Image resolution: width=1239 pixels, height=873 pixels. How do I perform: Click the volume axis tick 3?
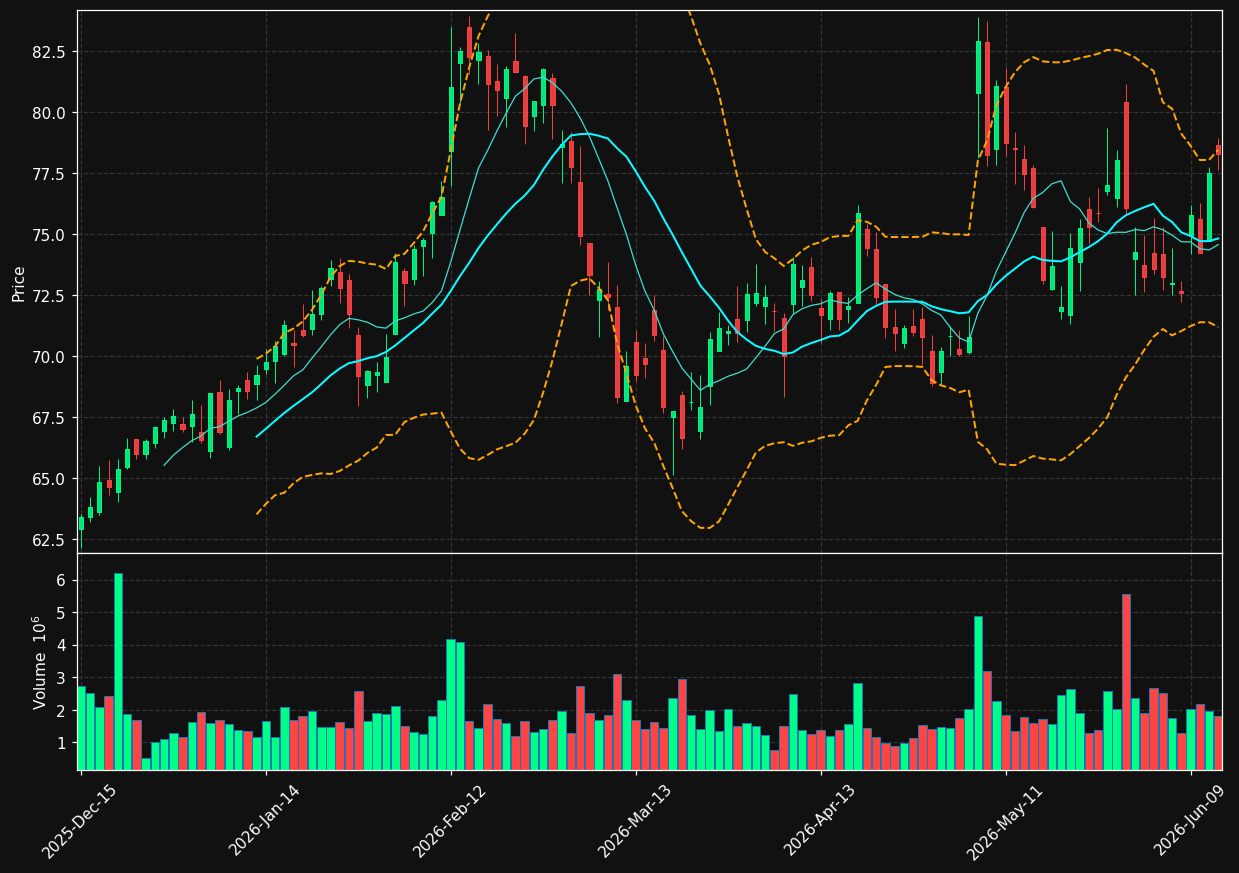click(61, 678)
